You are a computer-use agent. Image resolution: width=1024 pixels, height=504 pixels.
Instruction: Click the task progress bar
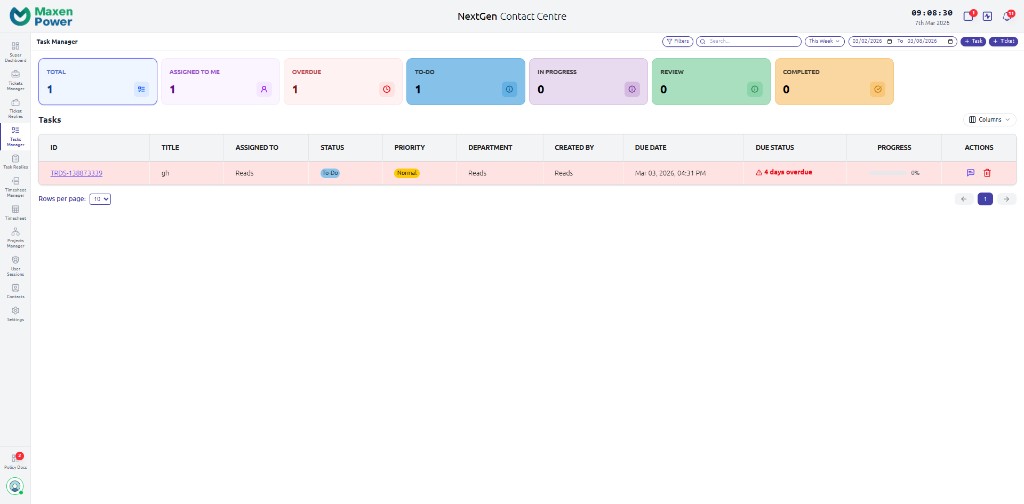[x=886, y=173]
